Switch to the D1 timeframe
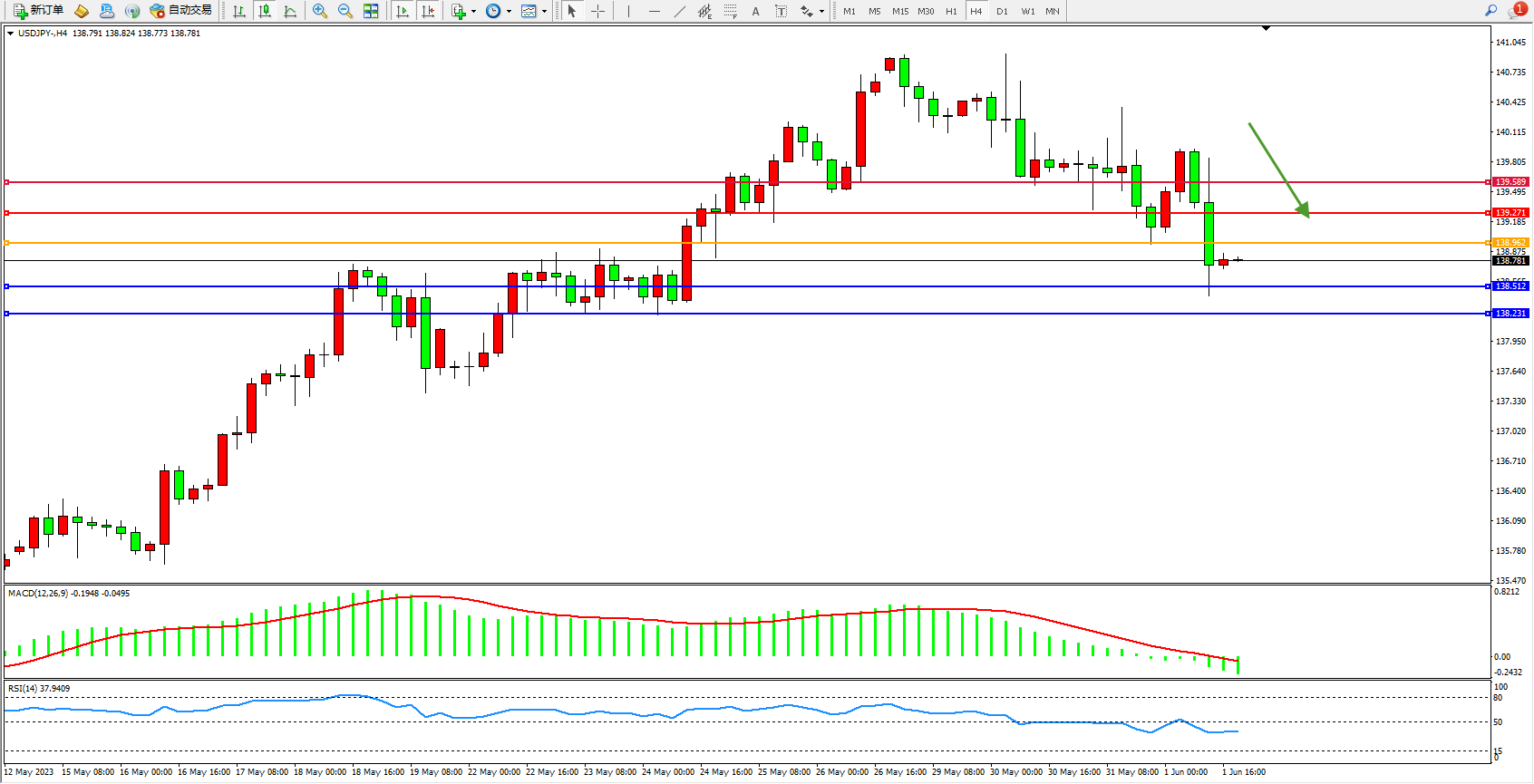 coord(1002,11)
